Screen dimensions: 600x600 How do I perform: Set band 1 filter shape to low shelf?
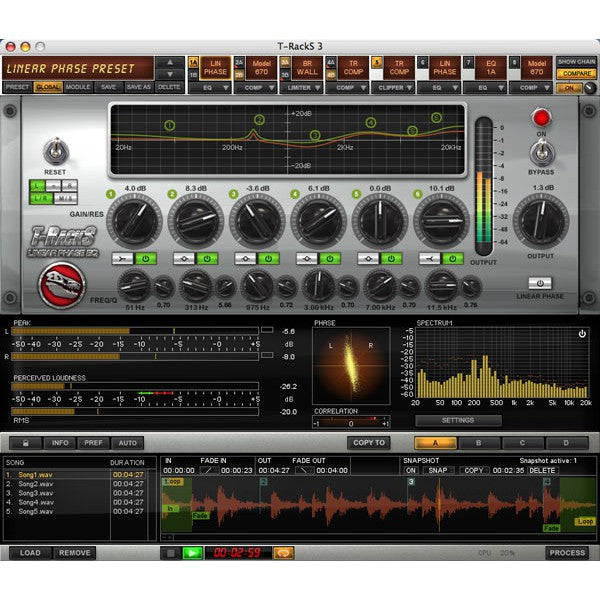122,259
